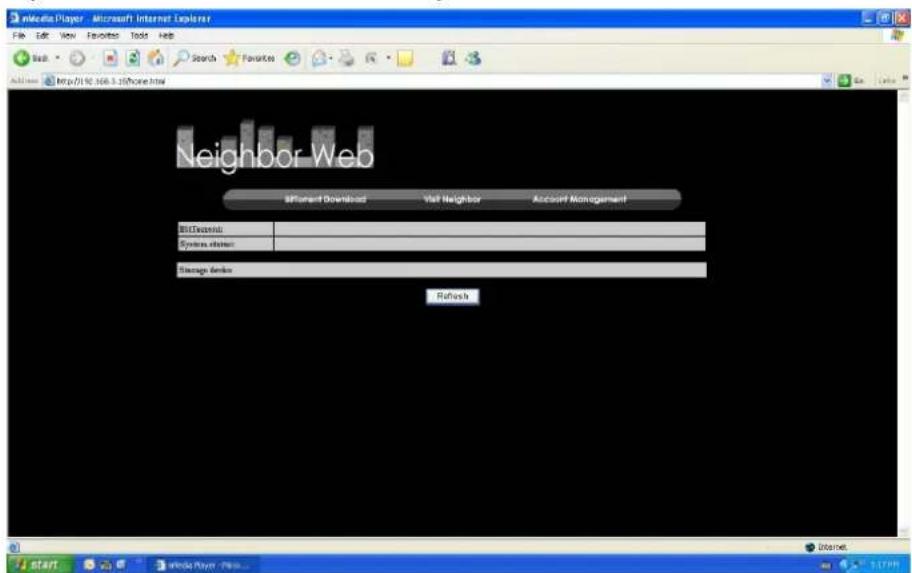Open the Favorites star button
The height and width of the screenshot is (573, 912).
pos(250,58)
